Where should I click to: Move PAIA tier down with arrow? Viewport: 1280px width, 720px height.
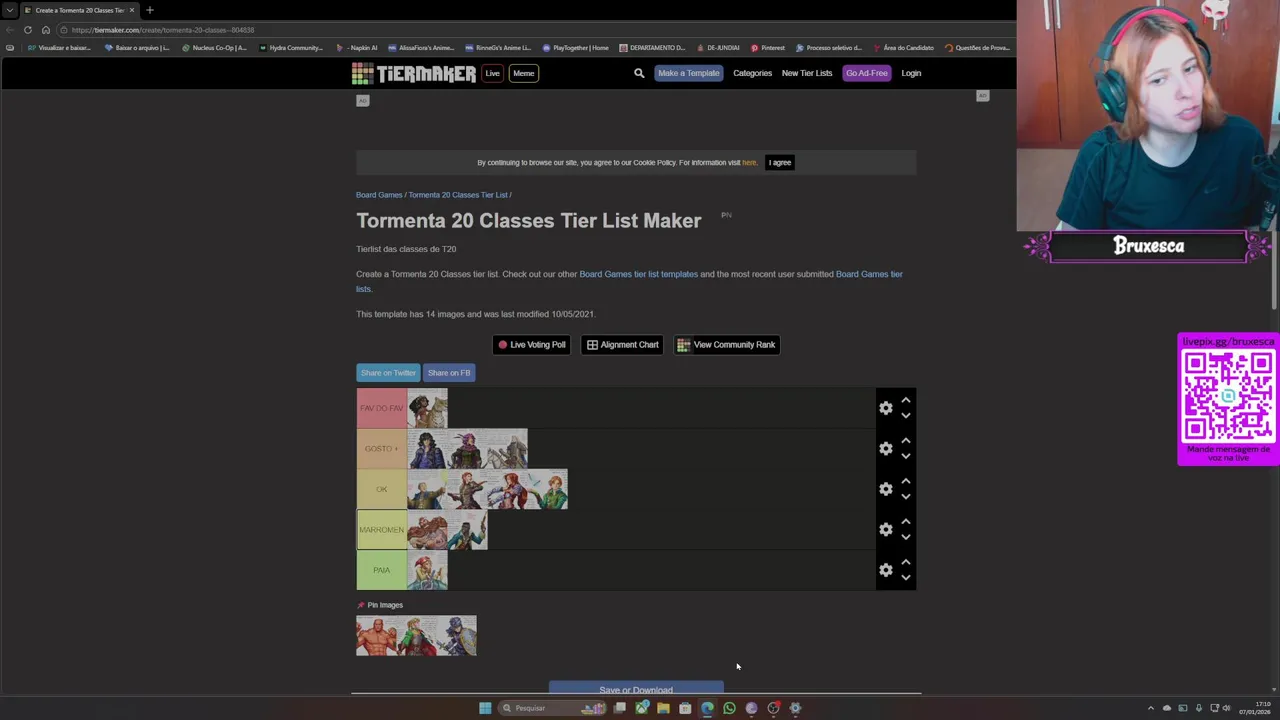click(905, 578)
